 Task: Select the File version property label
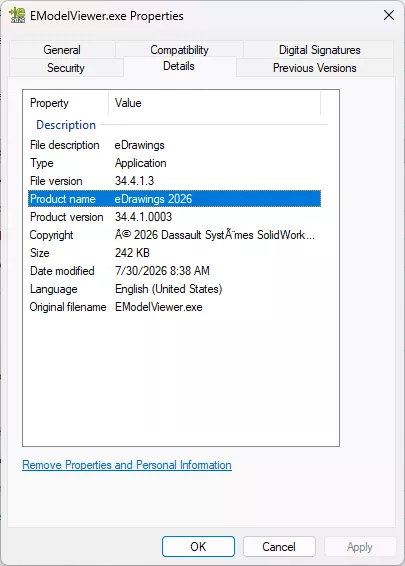(x=56, y=181)
